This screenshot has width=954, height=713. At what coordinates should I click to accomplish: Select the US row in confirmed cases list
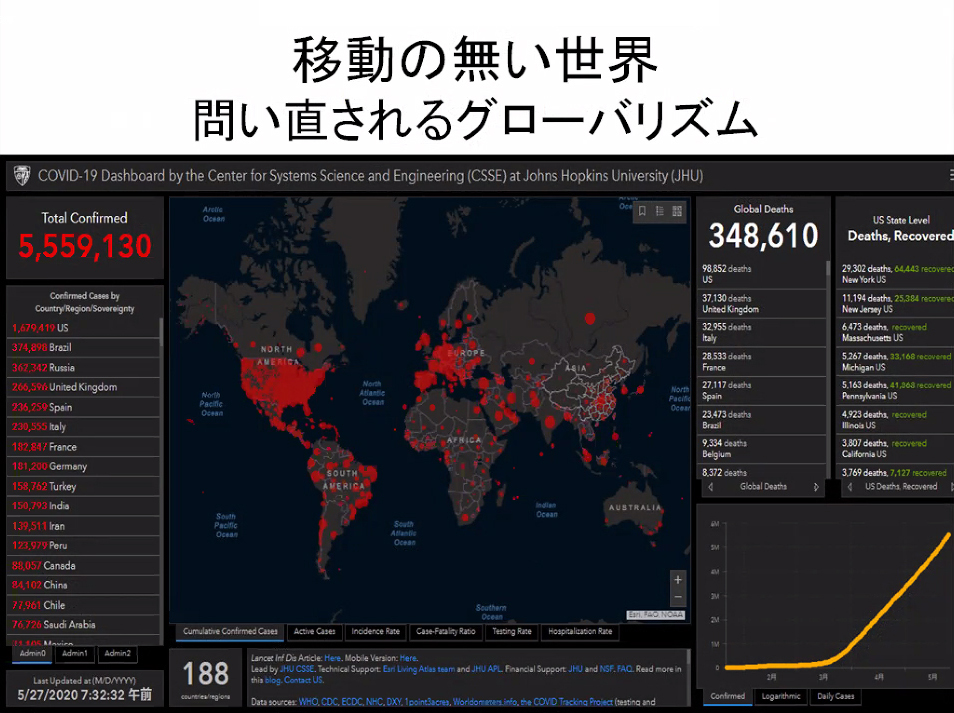83,328
